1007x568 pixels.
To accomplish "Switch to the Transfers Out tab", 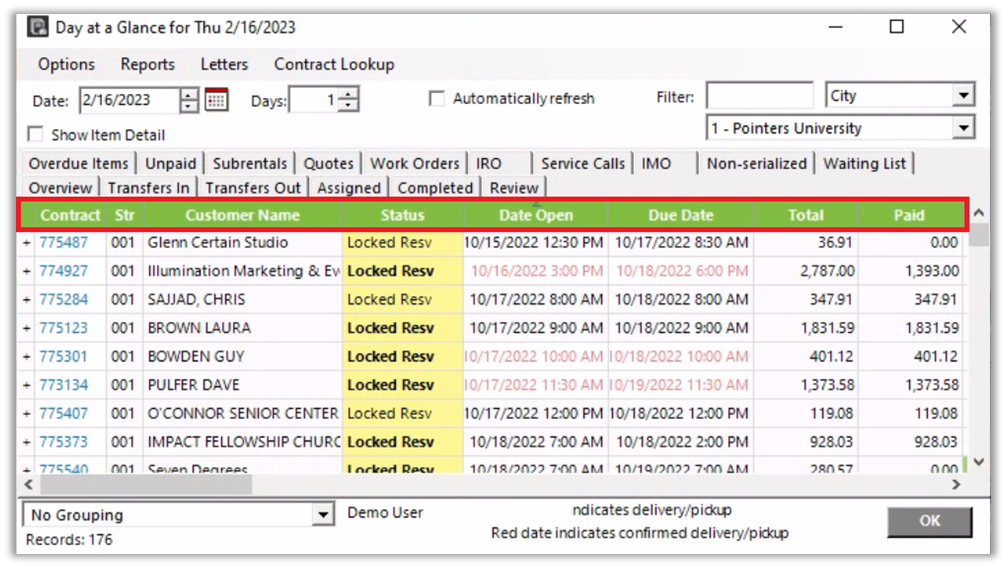I will (253, 187).
